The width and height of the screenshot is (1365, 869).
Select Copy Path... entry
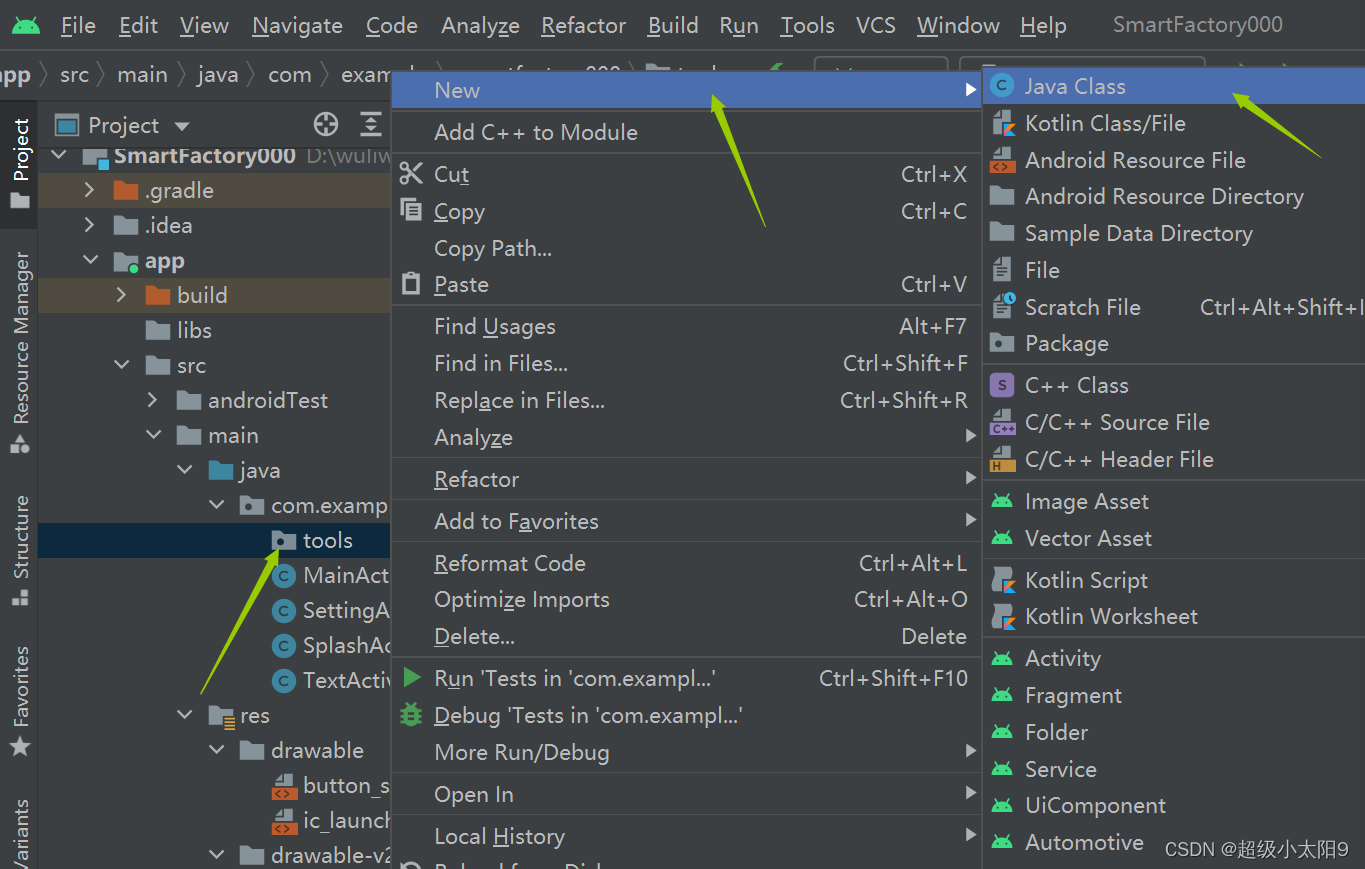pyautogui.click(x=686, y=248)
